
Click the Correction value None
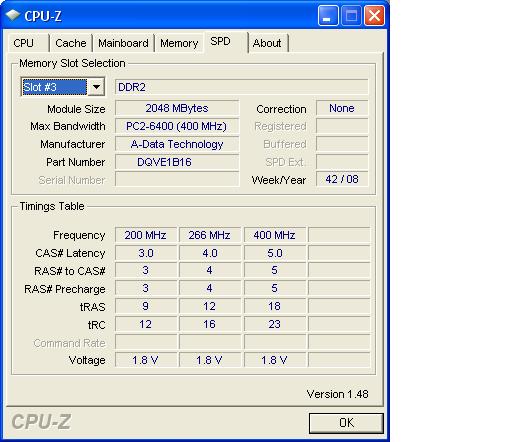click(342, 108)
